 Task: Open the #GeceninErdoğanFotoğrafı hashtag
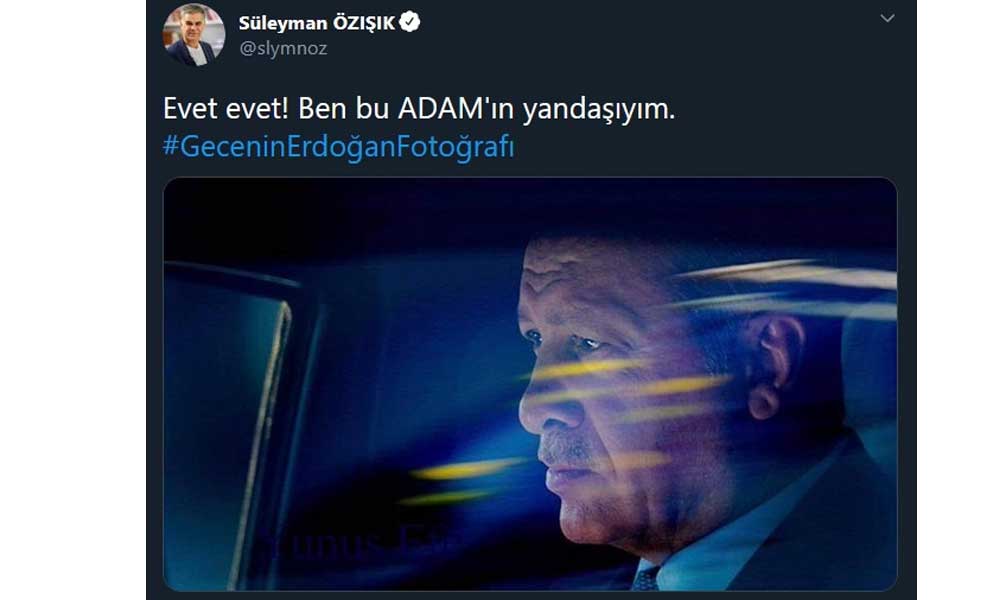[339, 147]
